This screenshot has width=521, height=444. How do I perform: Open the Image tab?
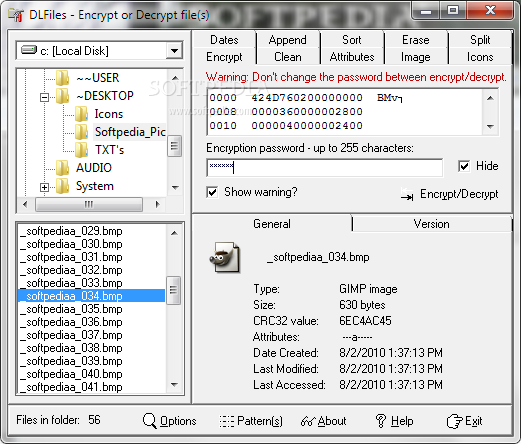coord(416,57)
